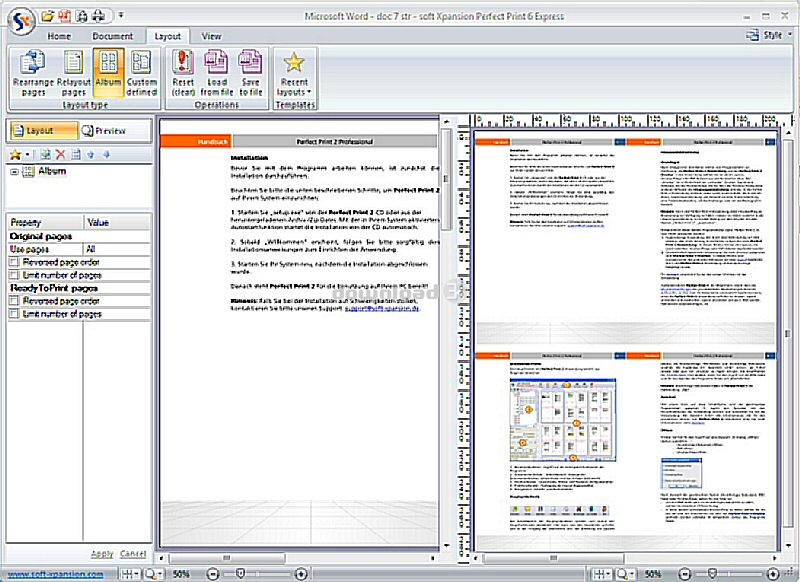Click the Cancel link
Viewport: 800px width, 582px height.
pyautogui.click(x=133, y=553)
